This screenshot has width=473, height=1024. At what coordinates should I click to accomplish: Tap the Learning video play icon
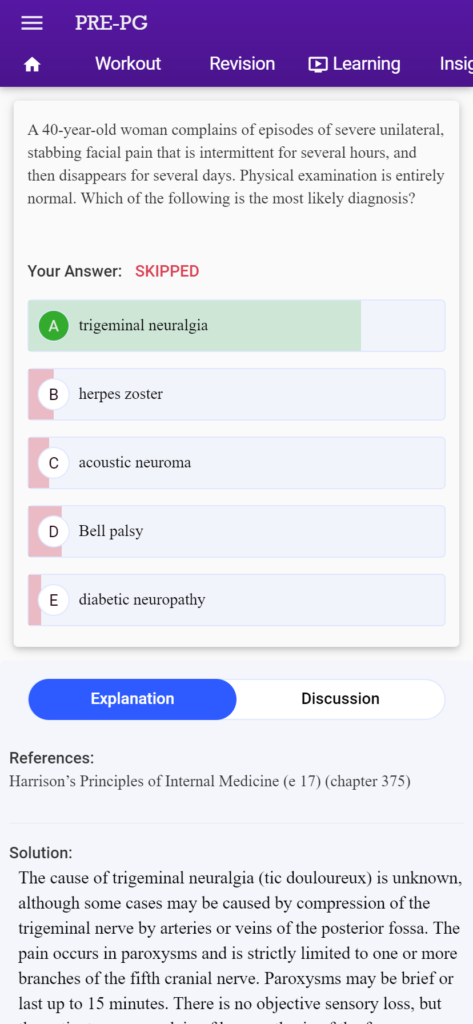(x=318, y=64)
